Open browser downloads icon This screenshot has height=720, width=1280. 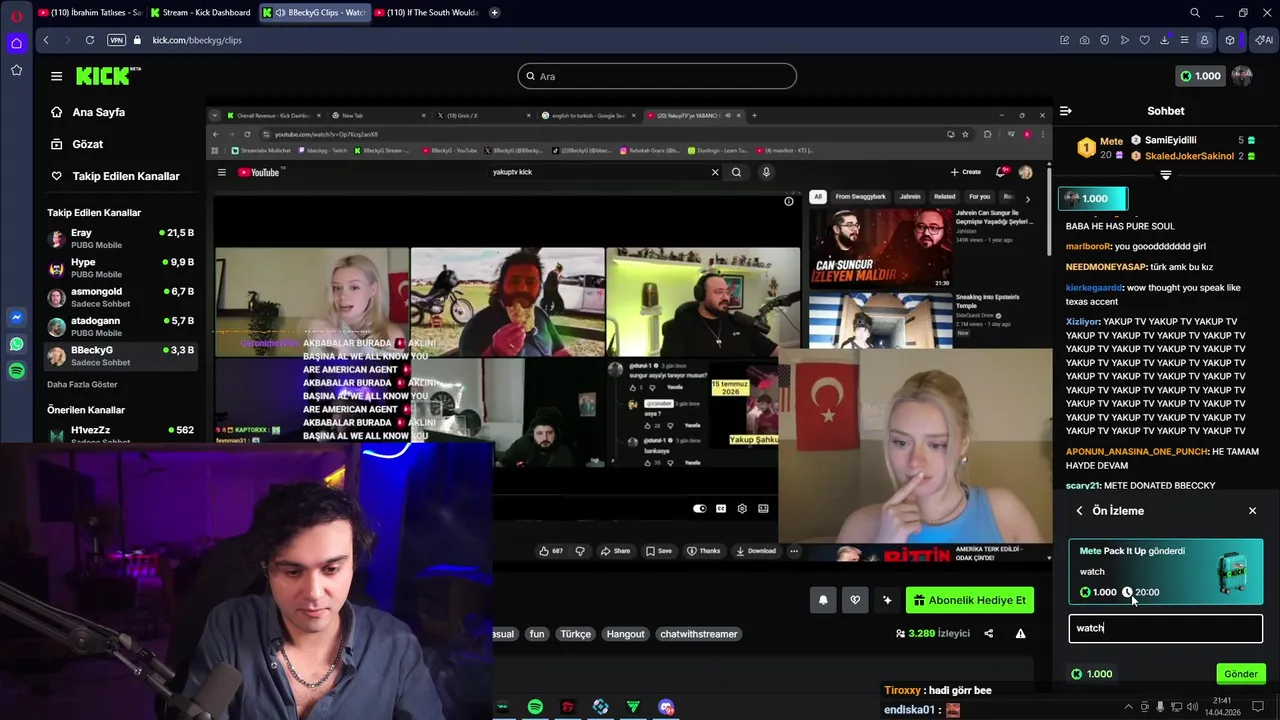[x=1165, y=40]
